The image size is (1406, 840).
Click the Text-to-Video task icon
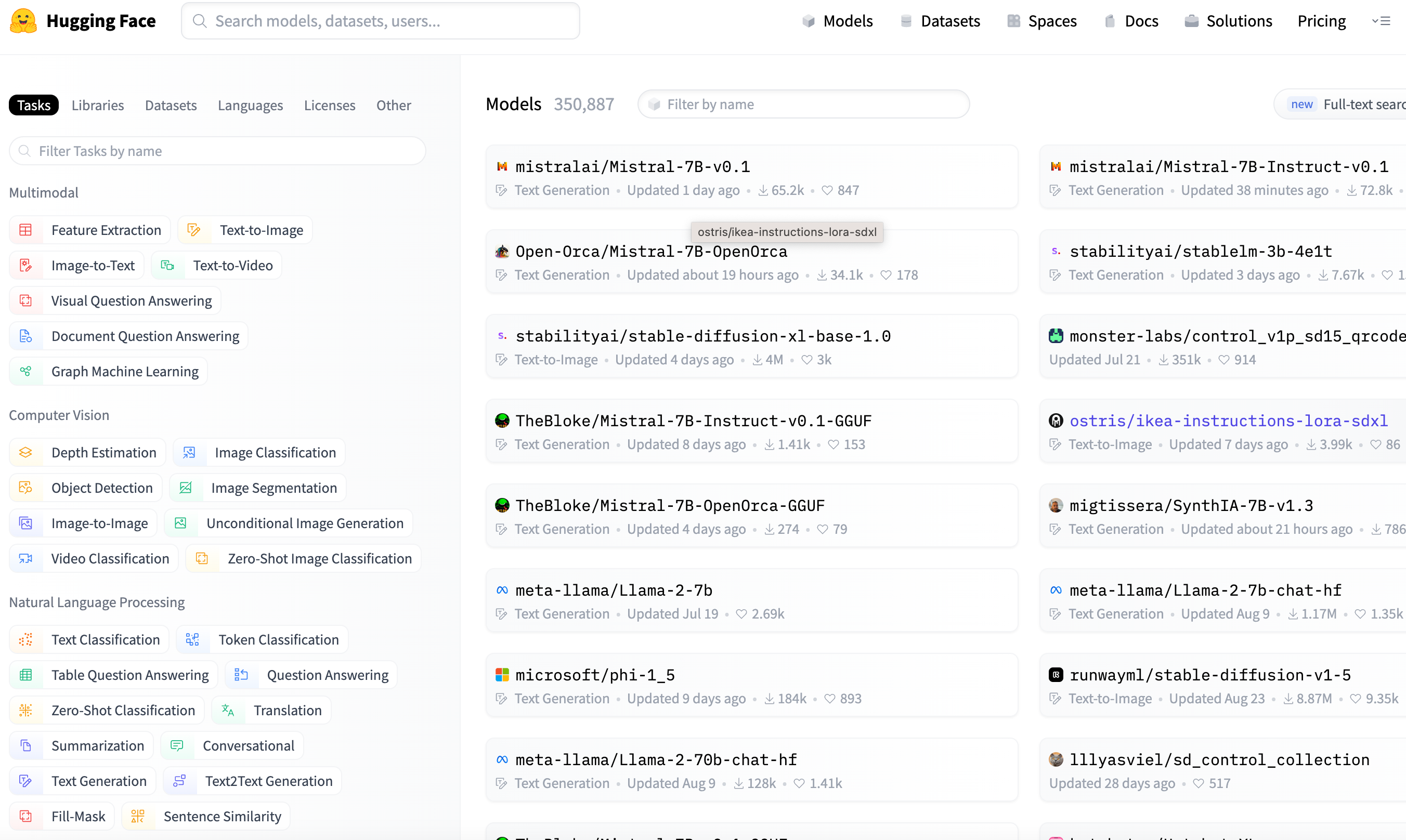[x=167, y=266]
